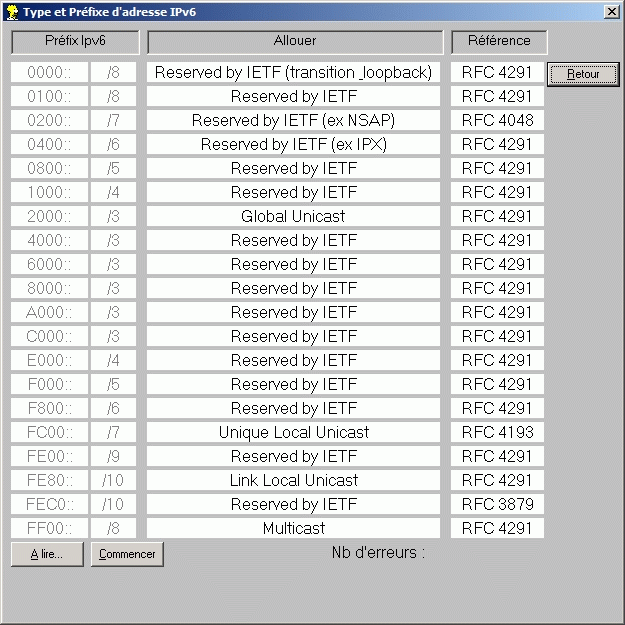
Task: Click the application icon in title bar
Action: tap(11, 11)
